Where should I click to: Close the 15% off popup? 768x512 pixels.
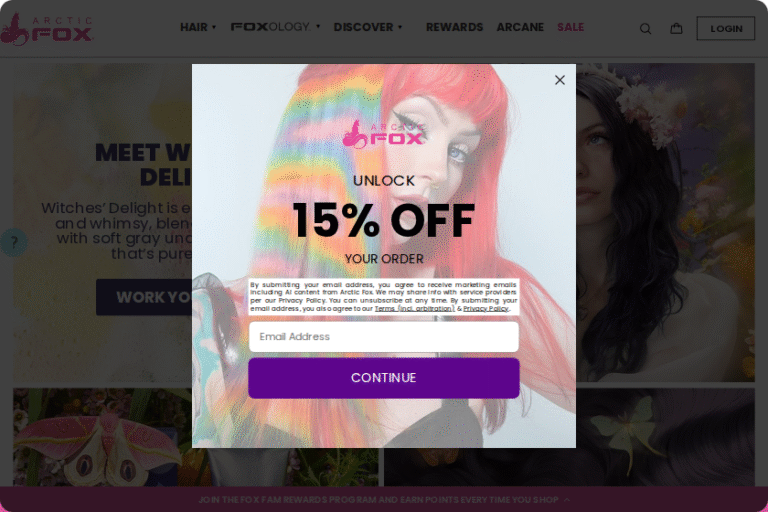(559, 80)
